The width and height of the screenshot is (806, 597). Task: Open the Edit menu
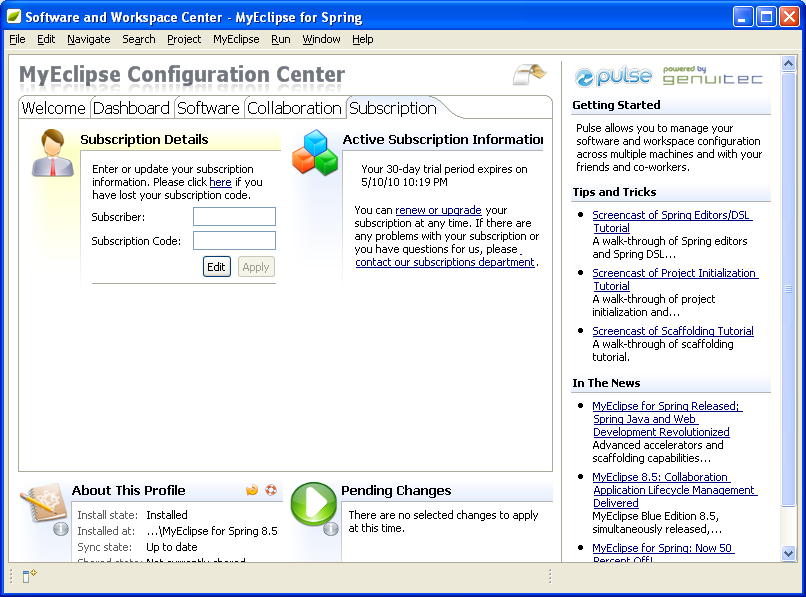click(x=46, y=39)
